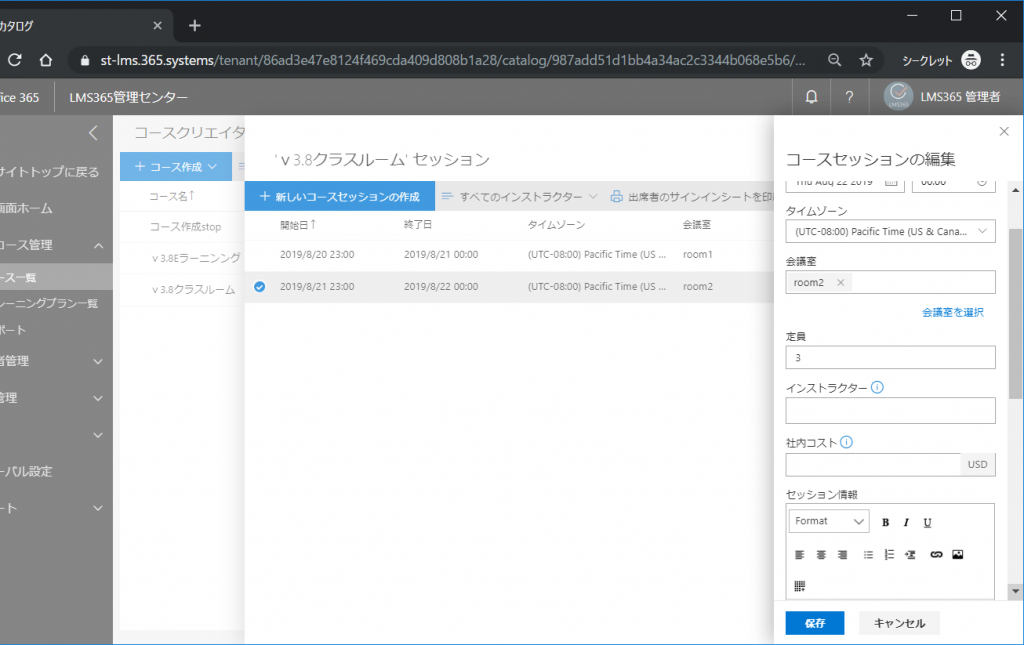Open the Format dropdown in editor

point(829,521)
